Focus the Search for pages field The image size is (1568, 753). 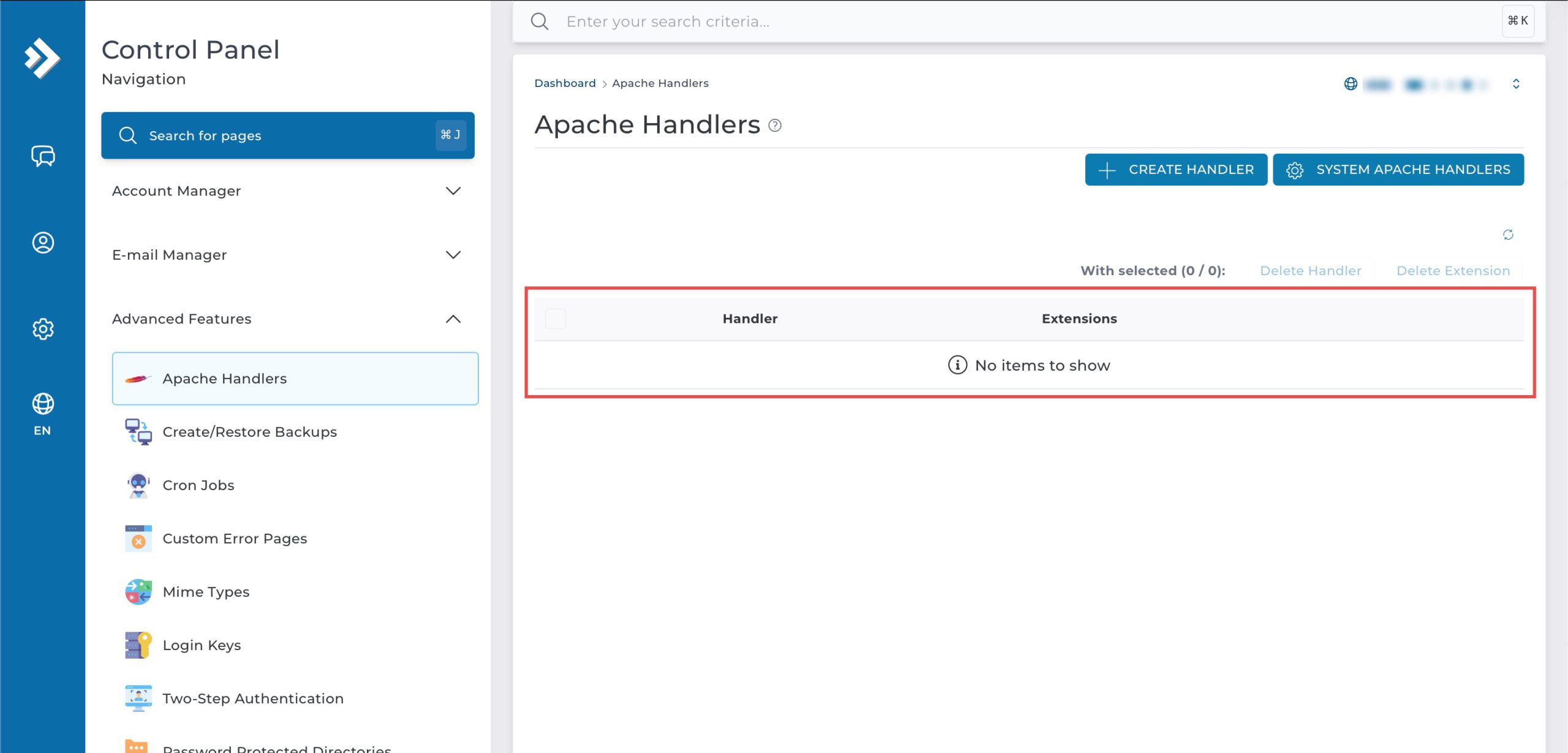coord(287,135)
